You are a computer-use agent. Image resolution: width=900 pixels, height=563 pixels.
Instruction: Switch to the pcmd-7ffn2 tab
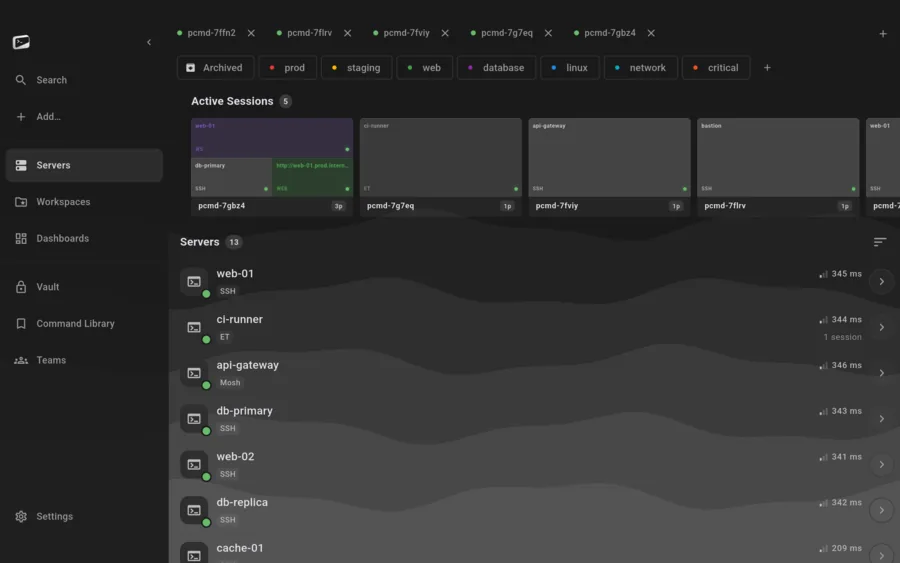tap(211, 33)
